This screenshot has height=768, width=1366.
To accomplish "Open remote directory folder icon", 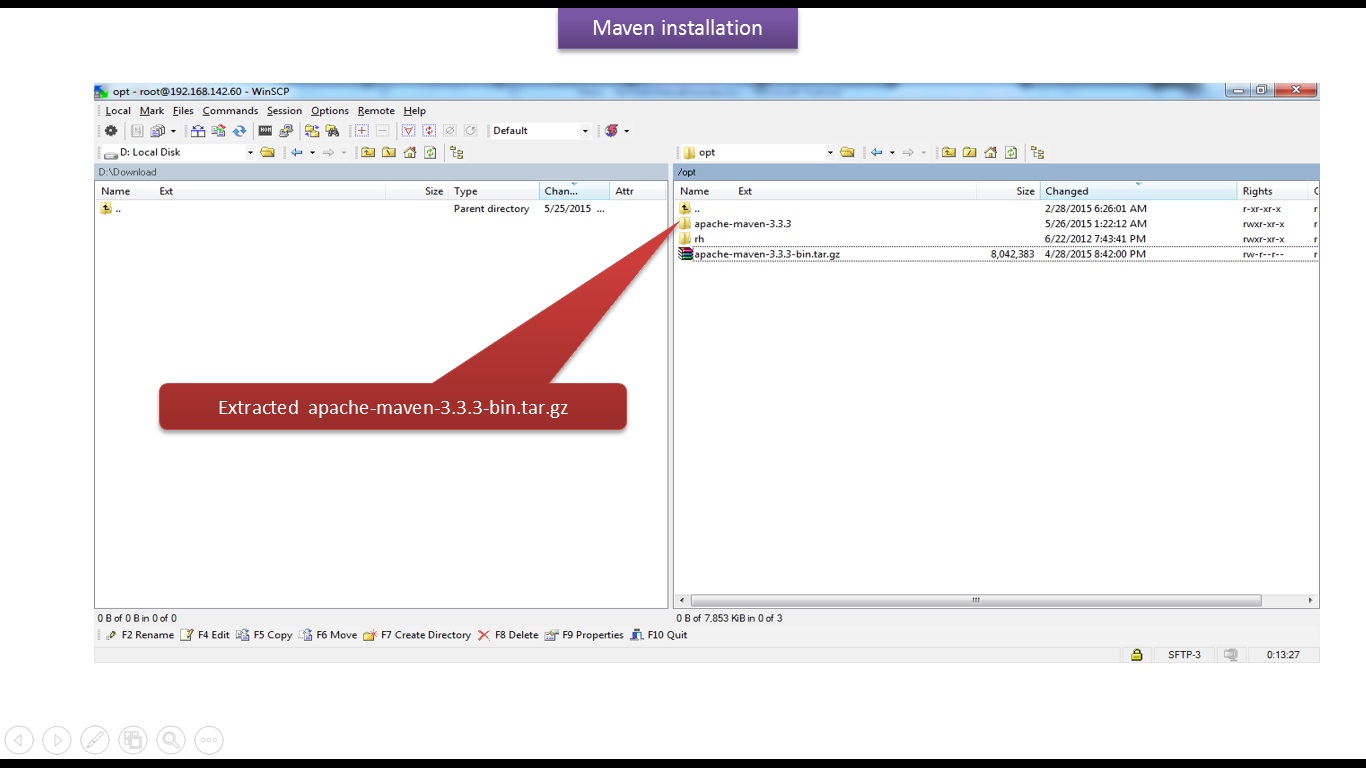I will (847, 153).
